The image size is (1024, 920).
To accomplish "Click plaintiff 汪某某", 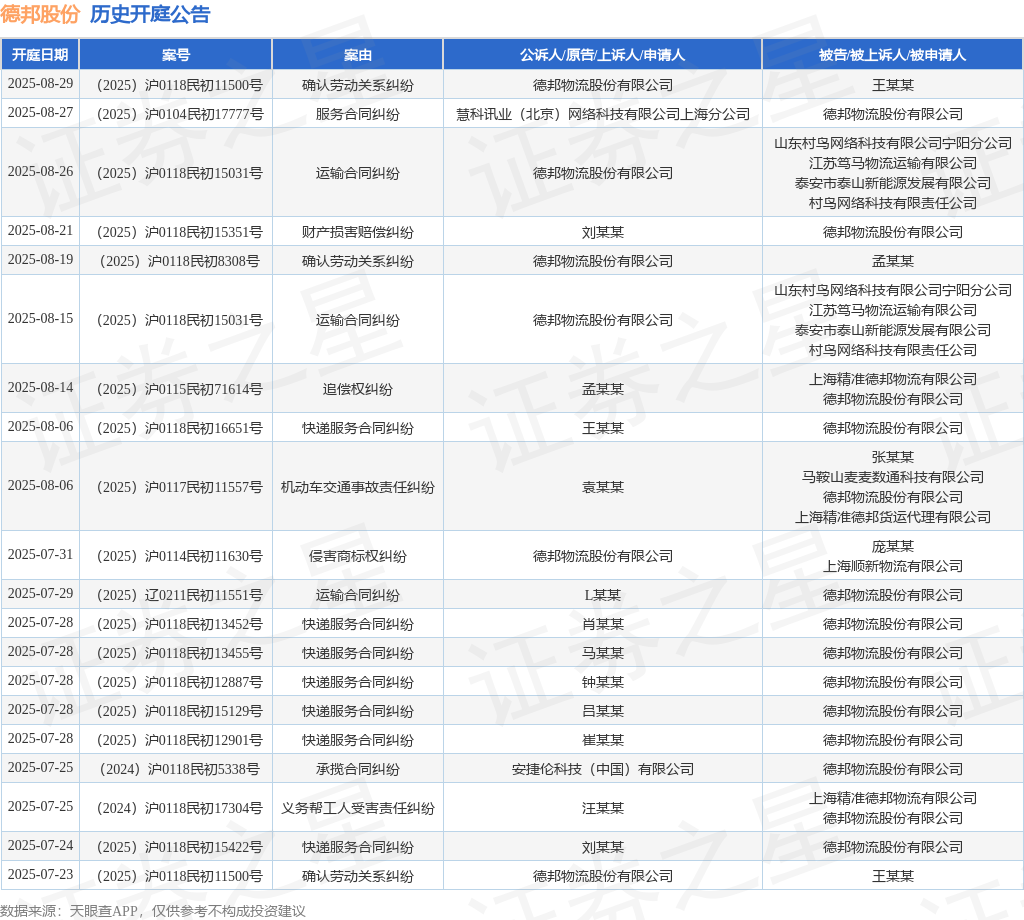I will (602, 808).
